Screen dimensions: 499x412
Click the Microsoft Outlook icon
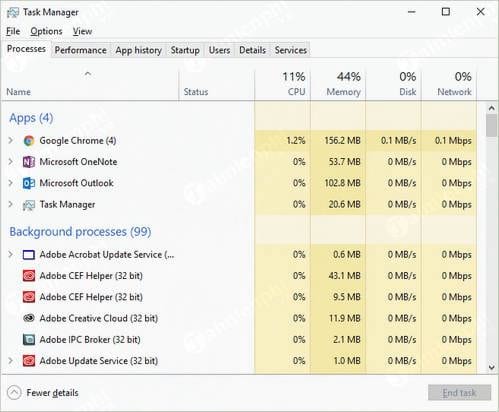(x=29, y=183)
